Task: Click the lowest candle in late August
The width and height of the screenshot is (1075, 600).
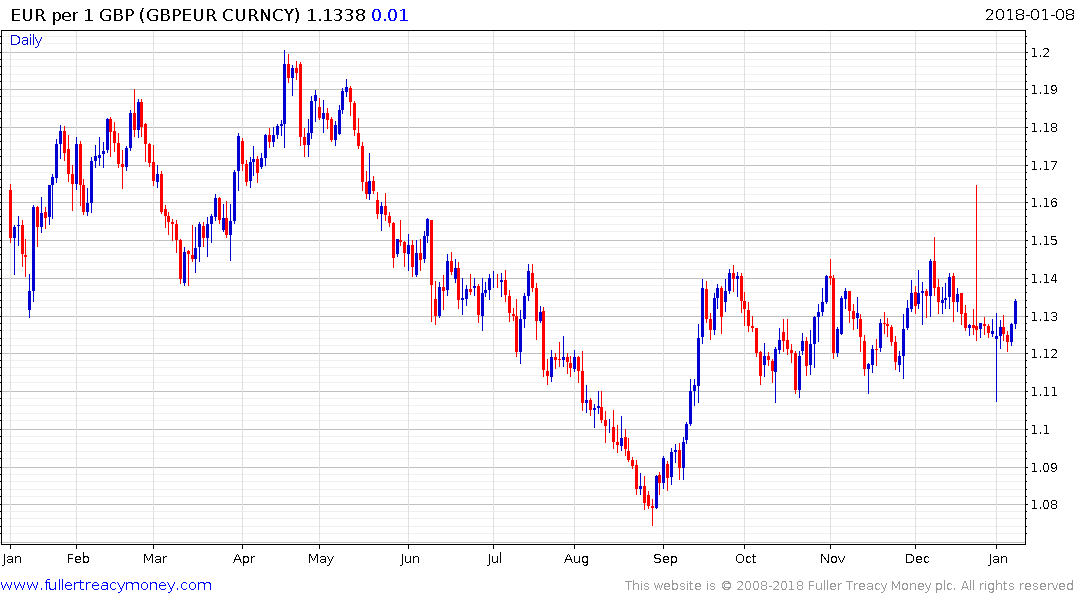Action: tap(653, 509)
